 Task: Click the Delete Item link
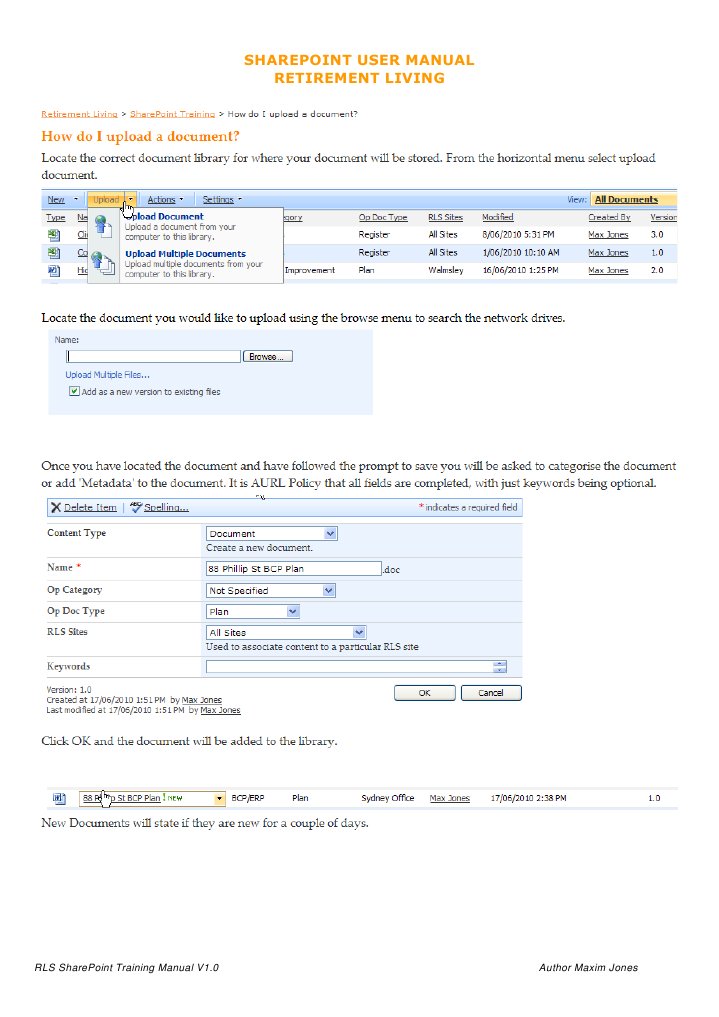pos(90,507)
